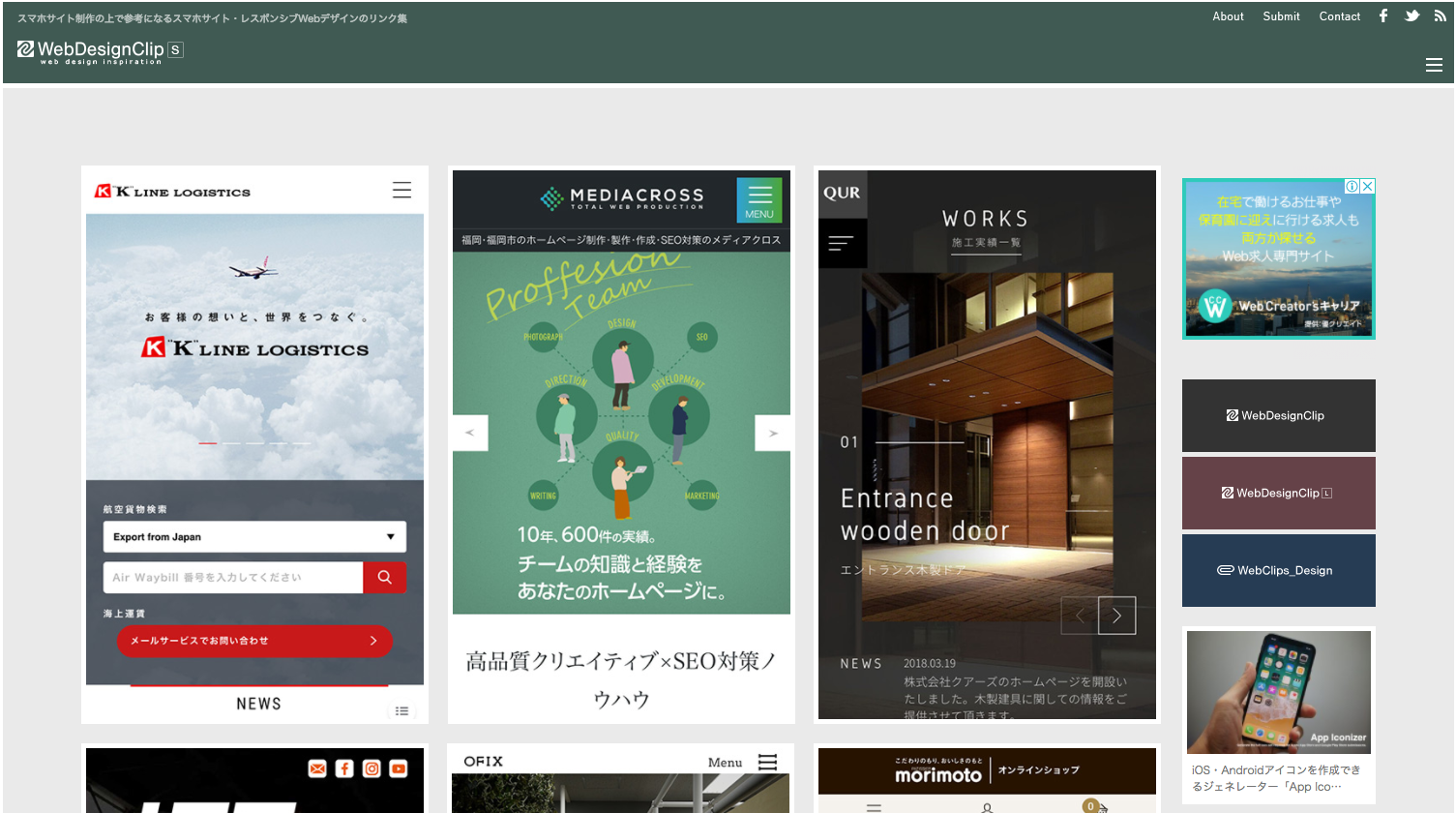
Task: Click the red mail service inquiry button
Action: [254, 641]
